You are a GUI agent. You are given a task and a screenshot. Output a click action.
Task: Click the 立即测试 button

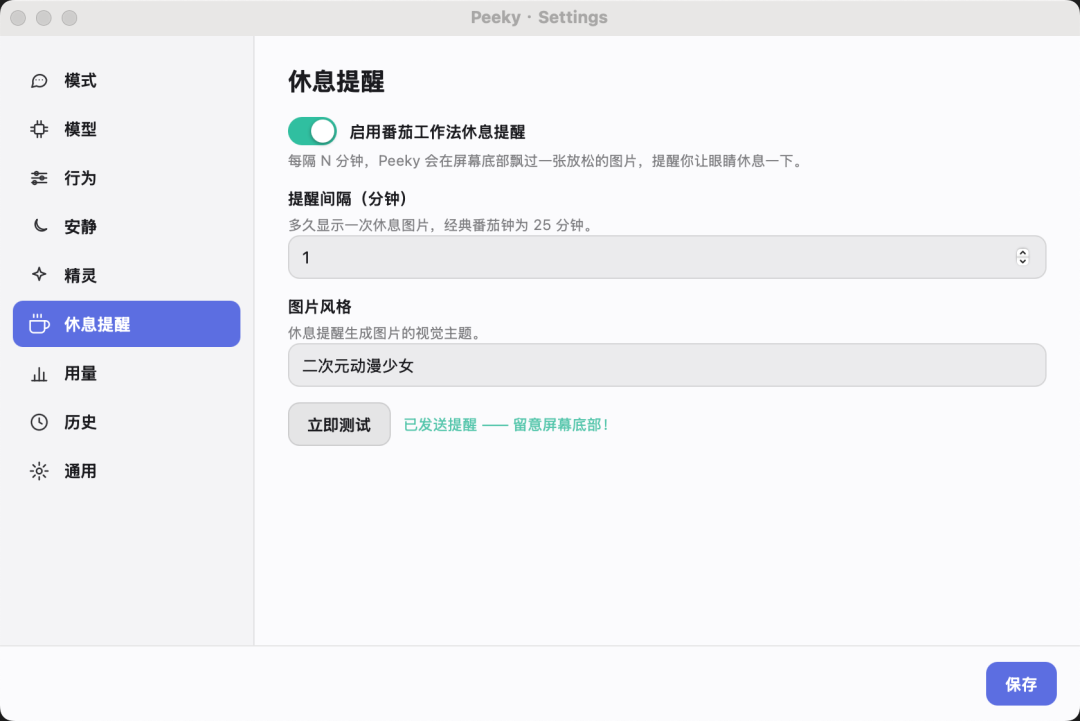340,424
